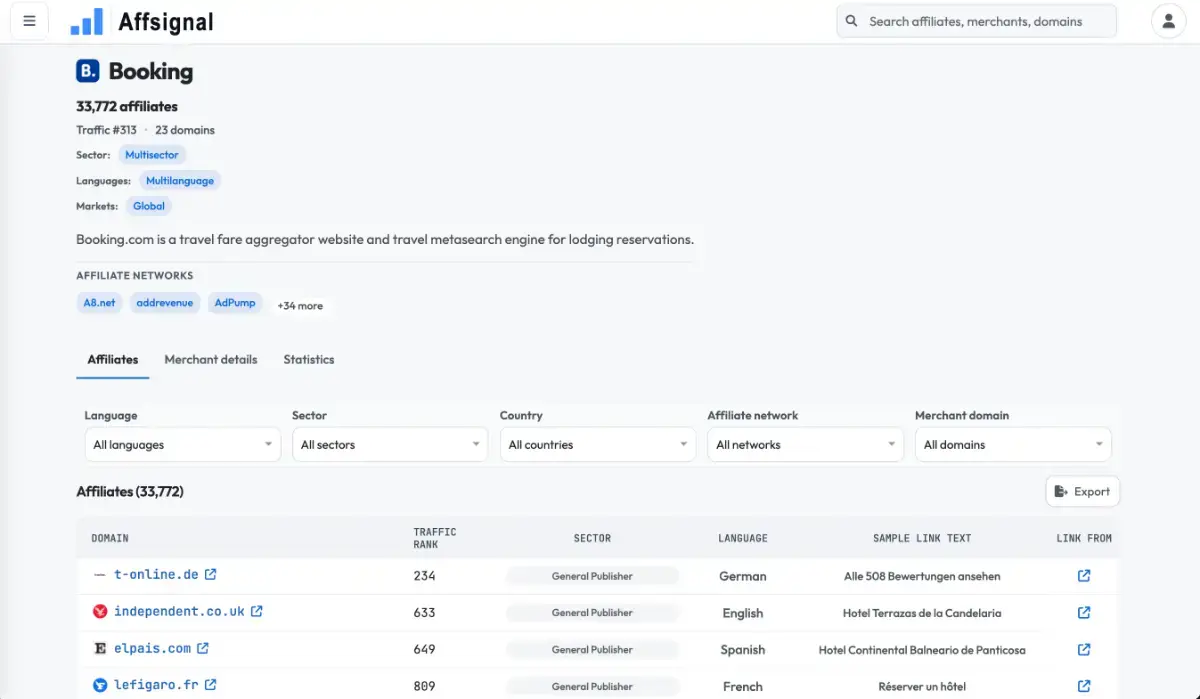Switch to the Statistics tab
Screen dimensions: 1200x699
309,359
